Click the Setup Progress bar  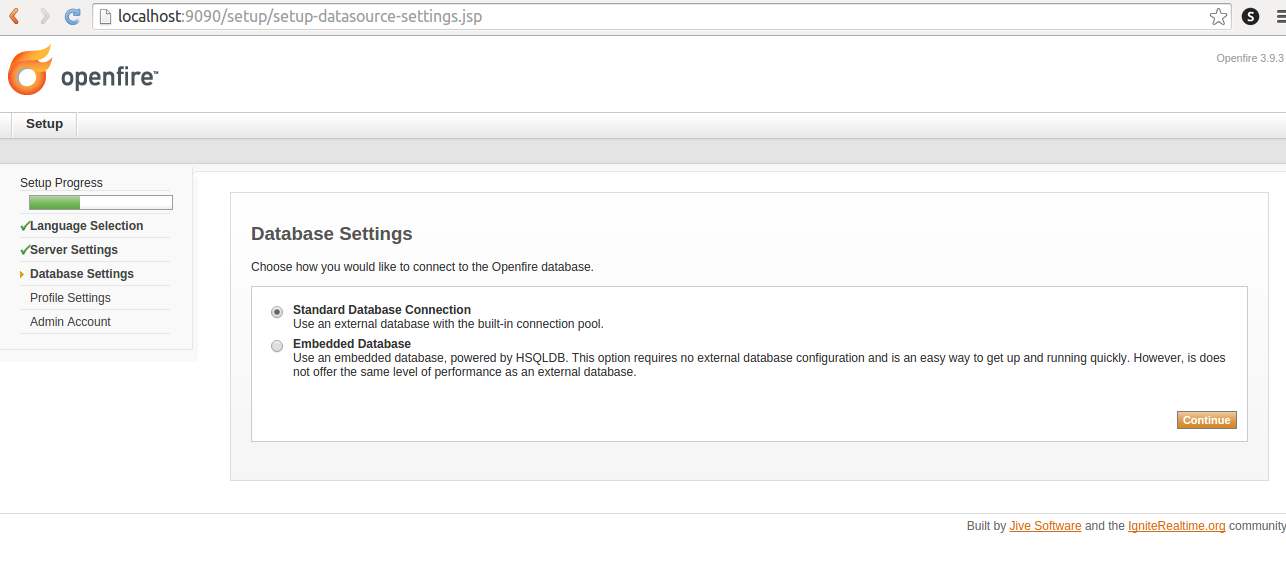tap(100, 203)
